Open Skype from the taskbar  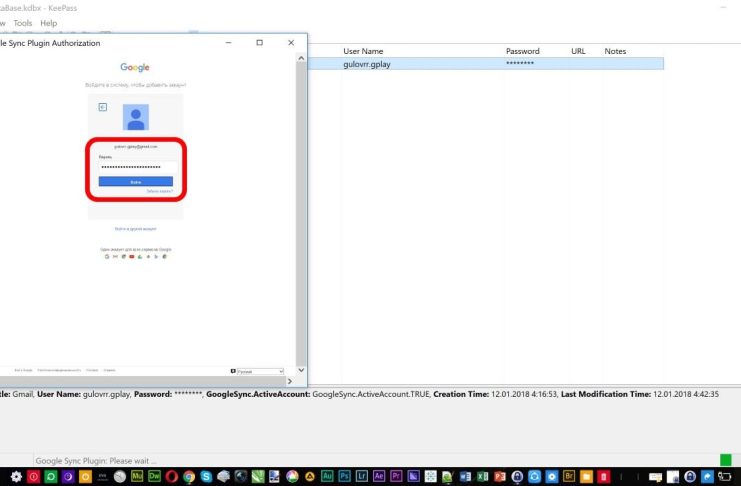coord(206,477)
